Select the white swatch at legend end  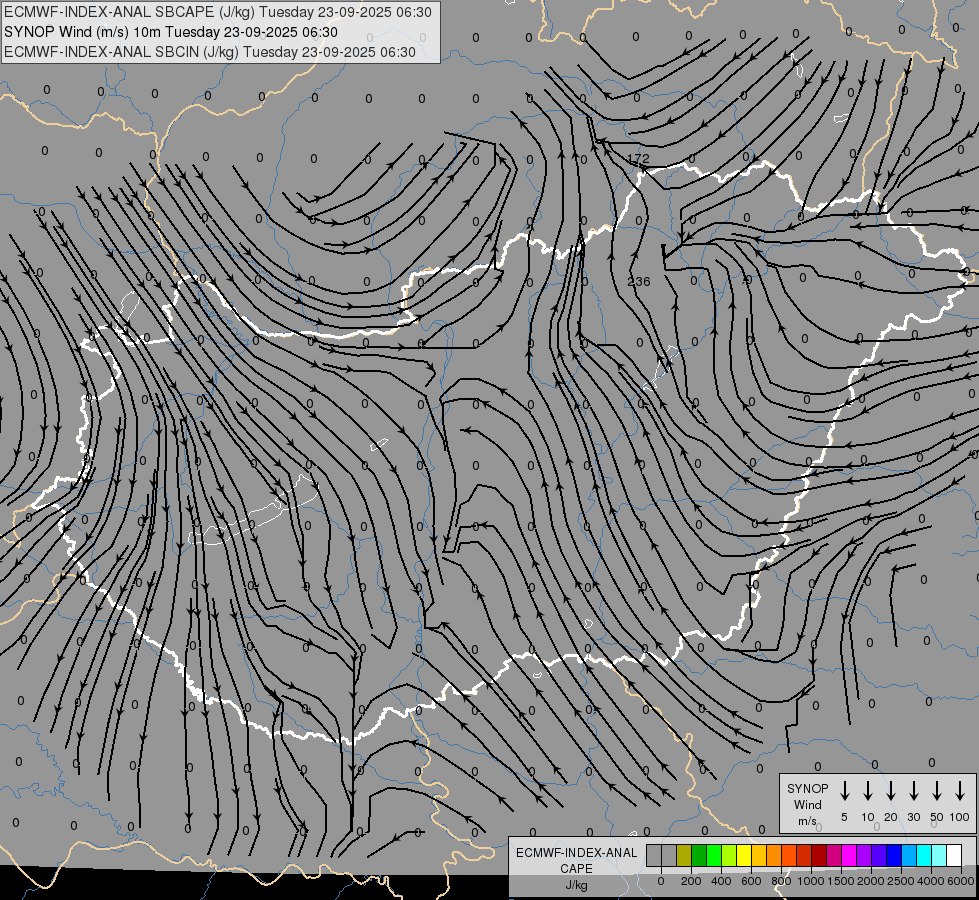pos(955,856)
